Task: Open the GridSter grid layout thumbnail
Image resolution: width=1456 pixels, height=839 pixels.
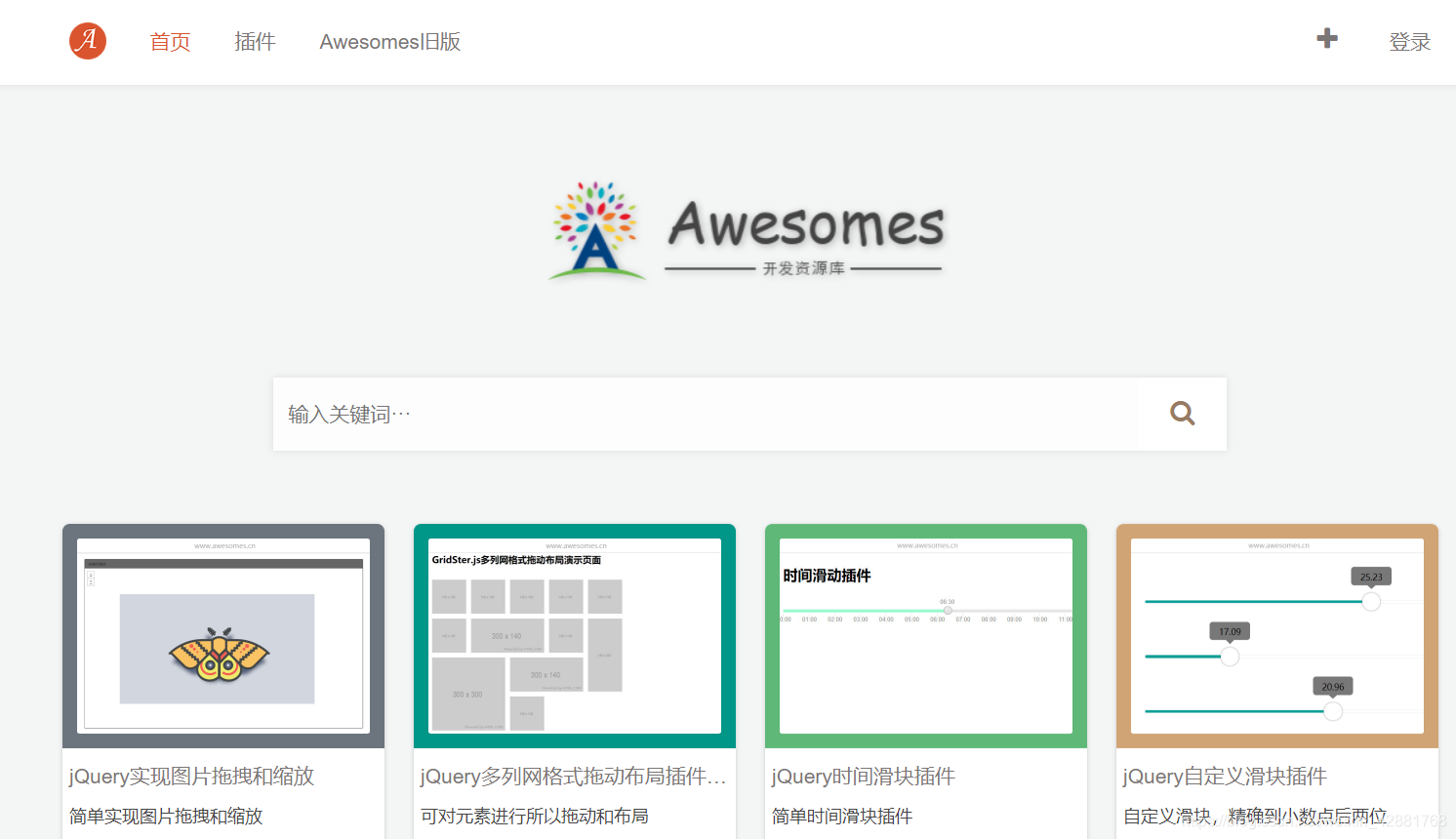Action: [575, 636]
